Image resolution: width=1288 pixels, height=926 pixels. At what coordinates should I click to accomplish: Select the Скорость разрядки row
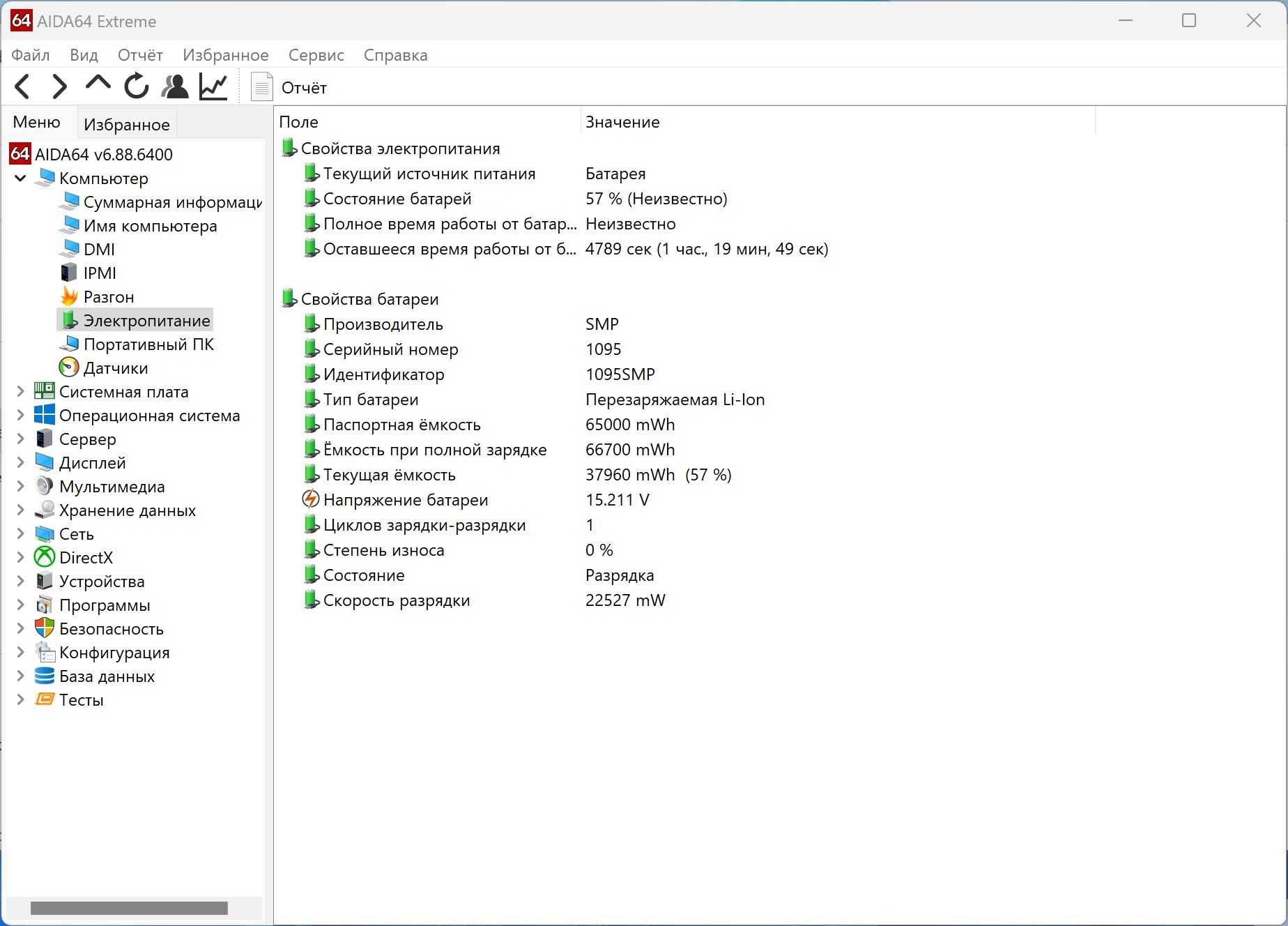[697, 600]
